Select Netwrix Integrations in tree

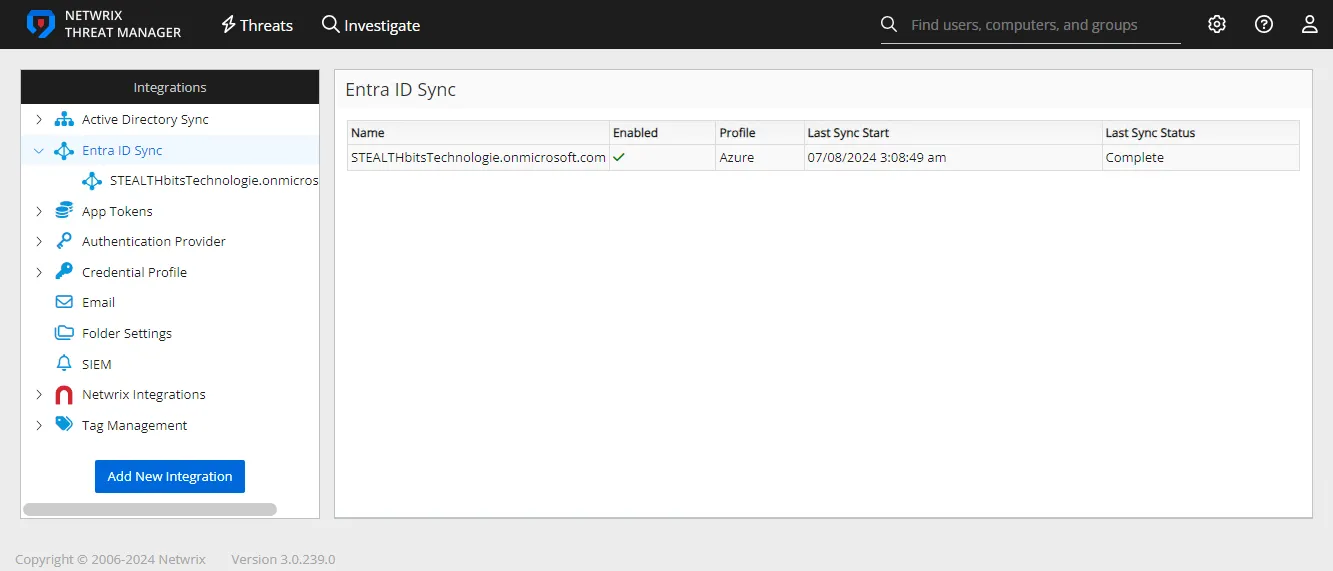[144, 394]
